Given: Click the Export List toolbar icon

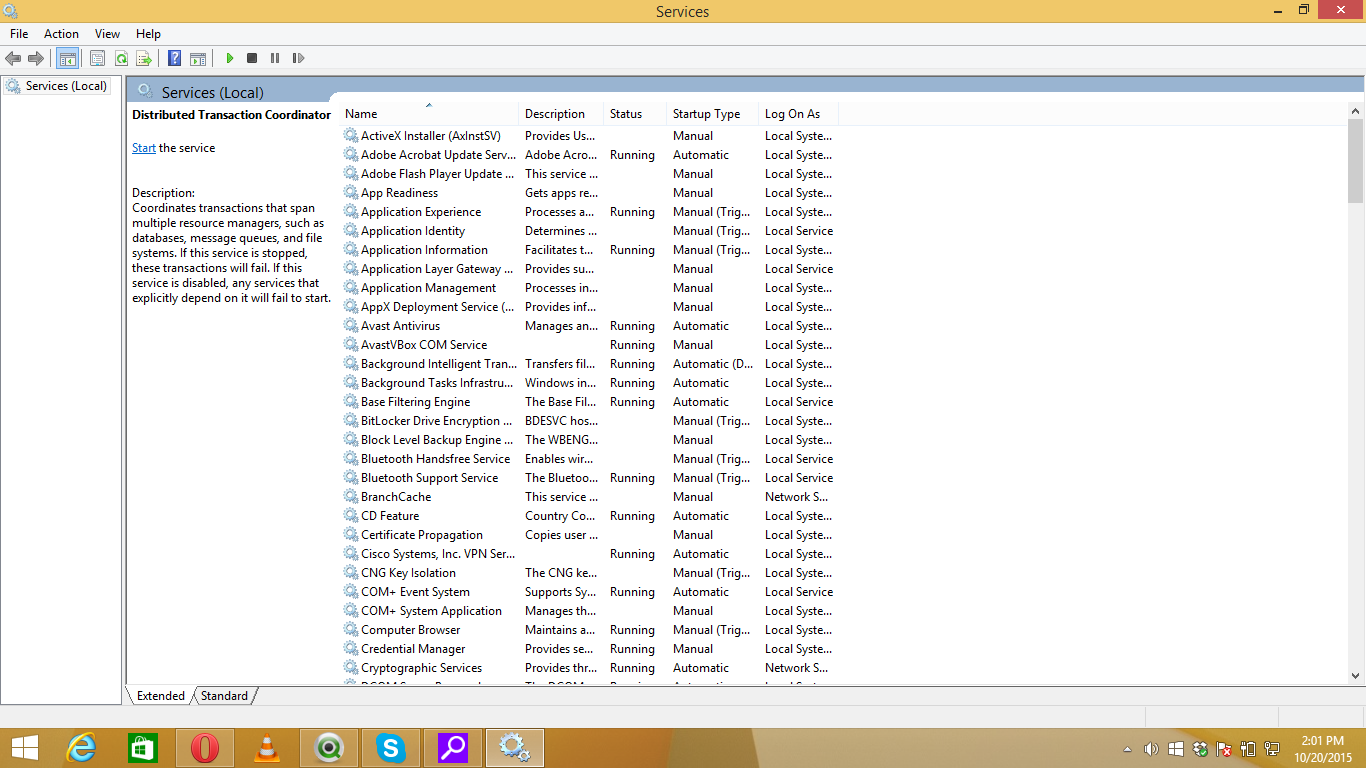Looking at the screenshot, I should 144,59.
